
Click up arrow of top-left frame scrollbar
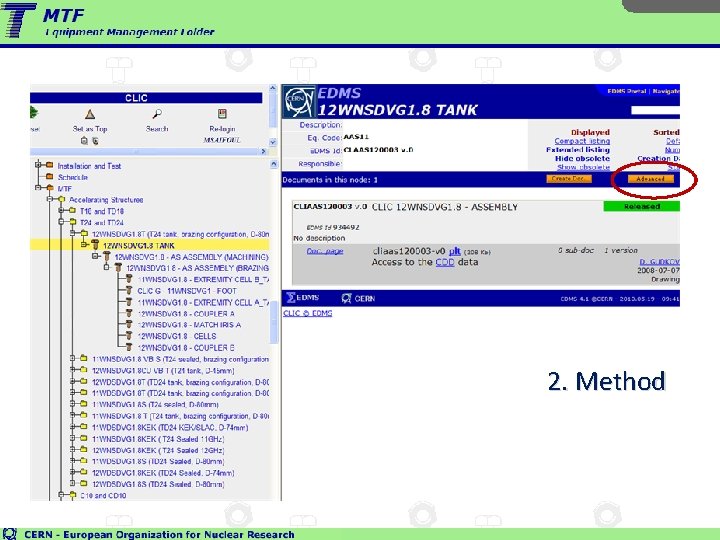click(272, 88)
